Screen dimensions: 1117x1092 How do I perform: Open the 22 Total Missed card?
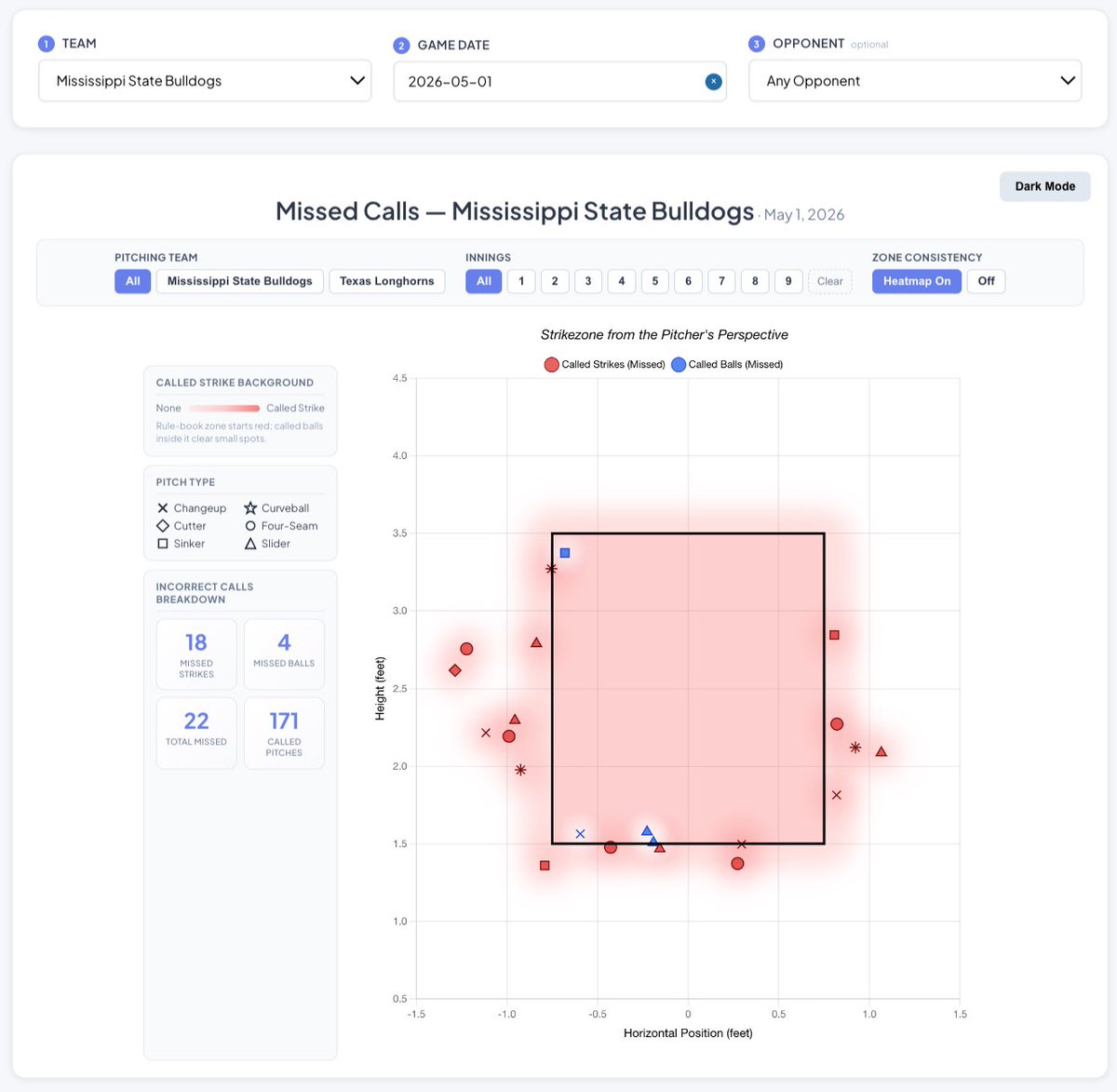[196, 733]
